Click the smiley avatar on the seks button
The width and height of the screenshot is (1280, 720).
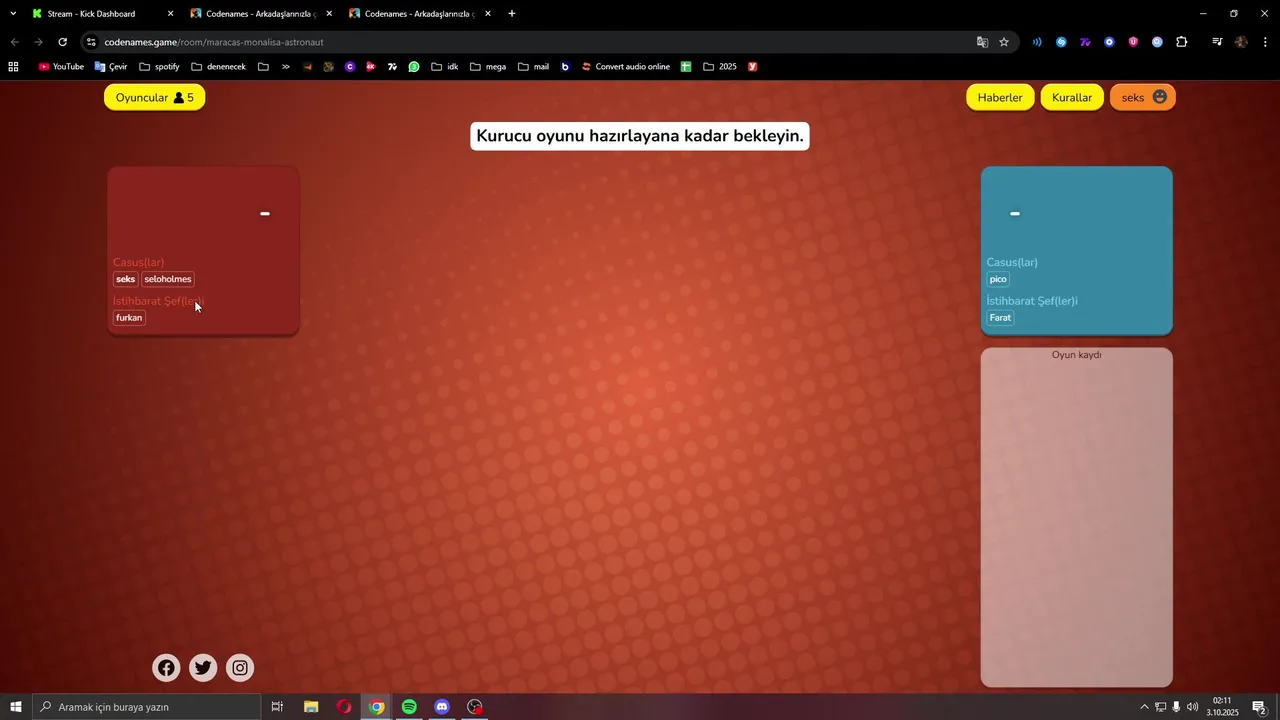(1160, 97)
